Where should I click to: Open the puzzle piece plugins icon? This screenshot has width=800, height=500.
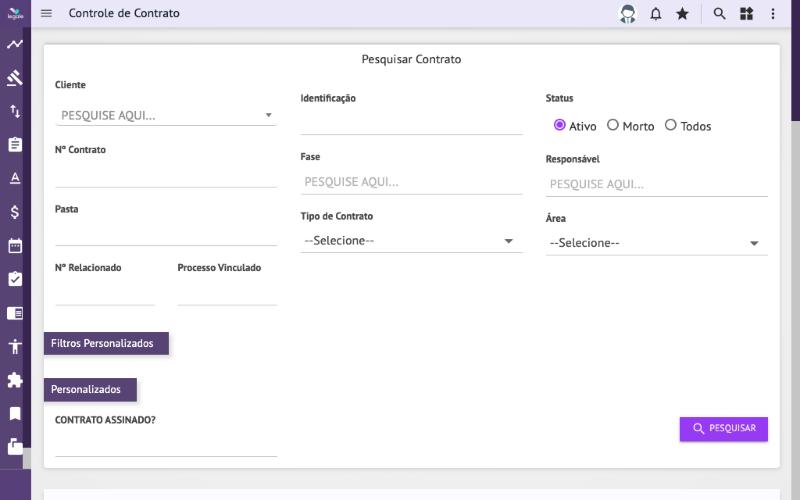coord(15,380)
